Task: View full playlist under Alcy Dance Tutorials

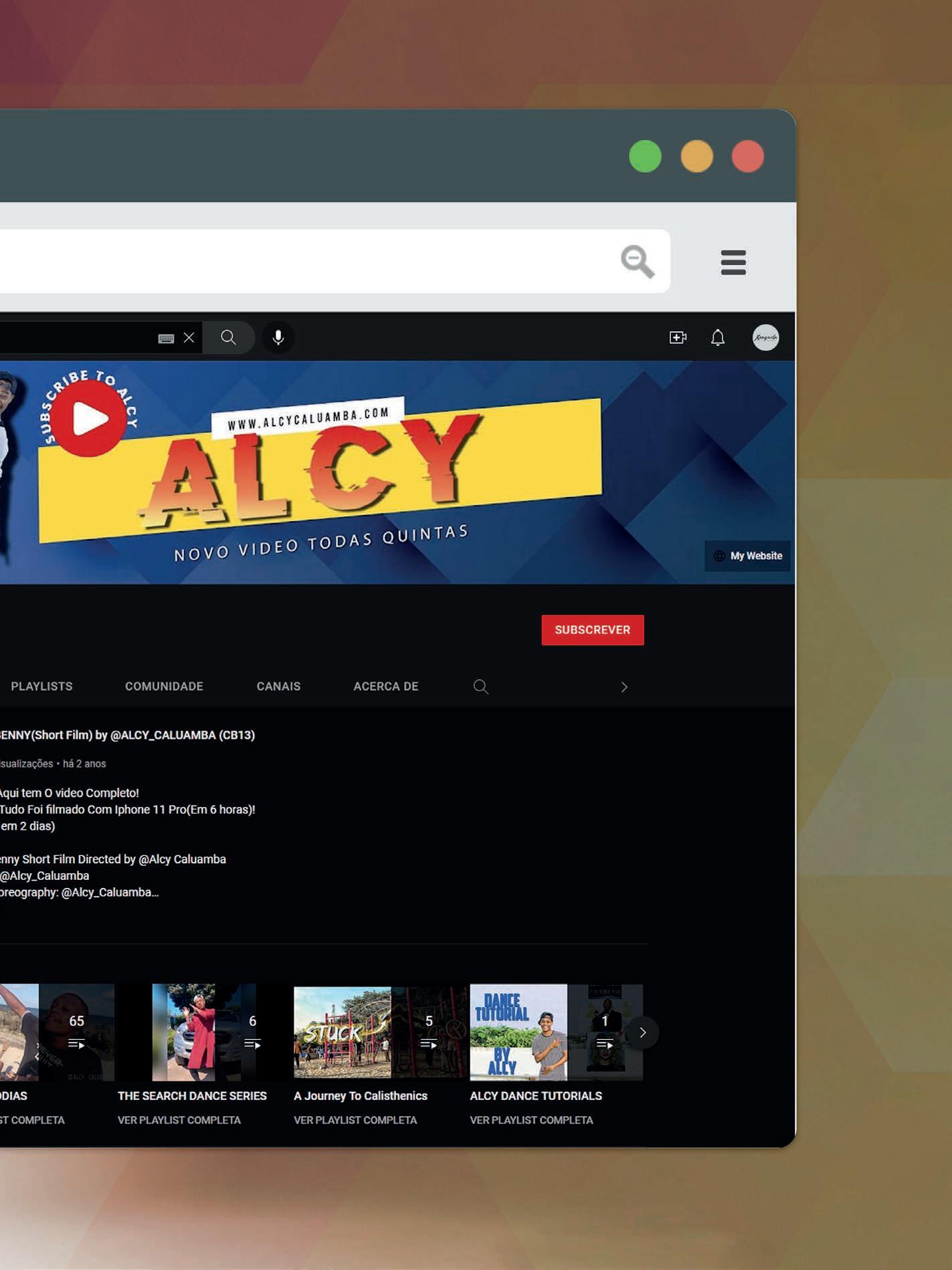Action: click(x=531, y=1120)
